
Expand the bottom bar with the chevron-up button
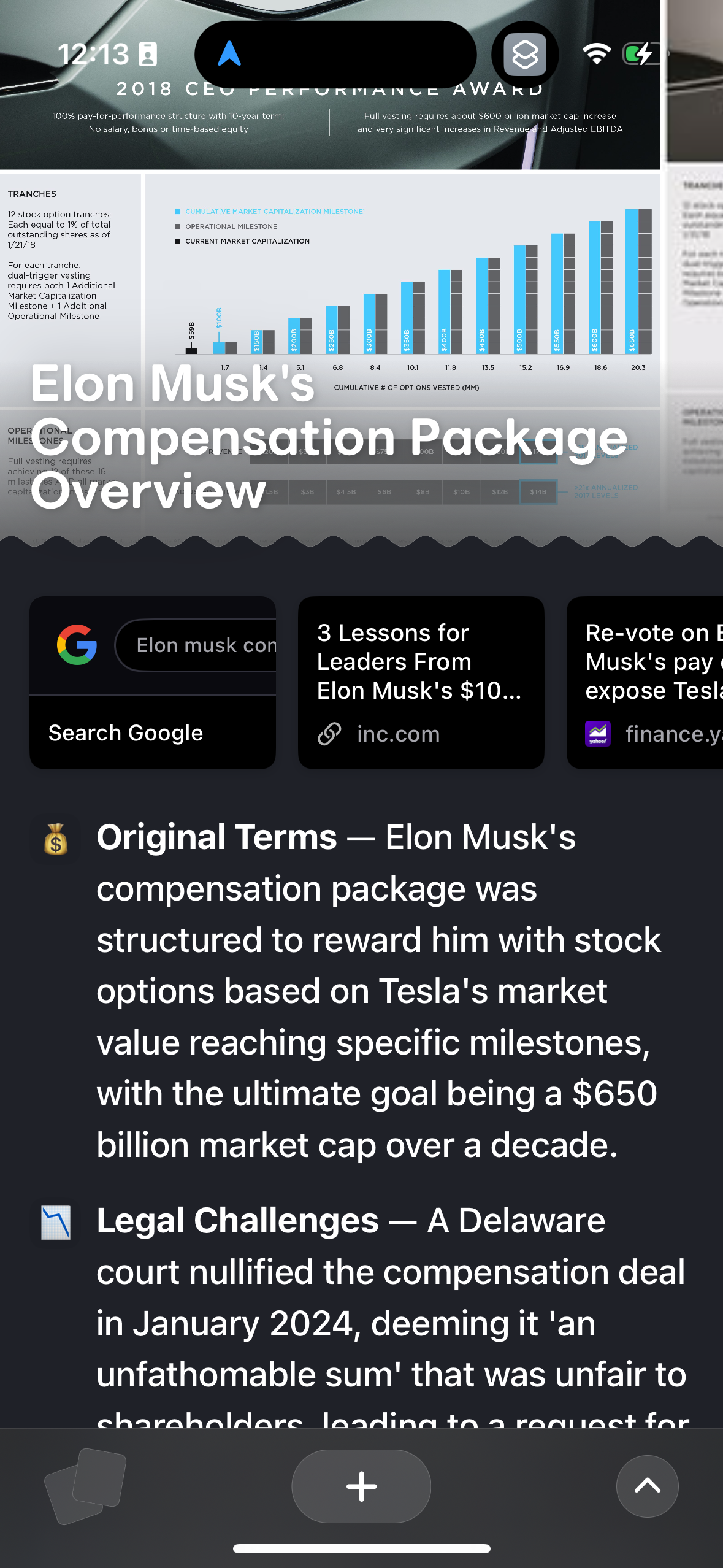coord(647,1486)
